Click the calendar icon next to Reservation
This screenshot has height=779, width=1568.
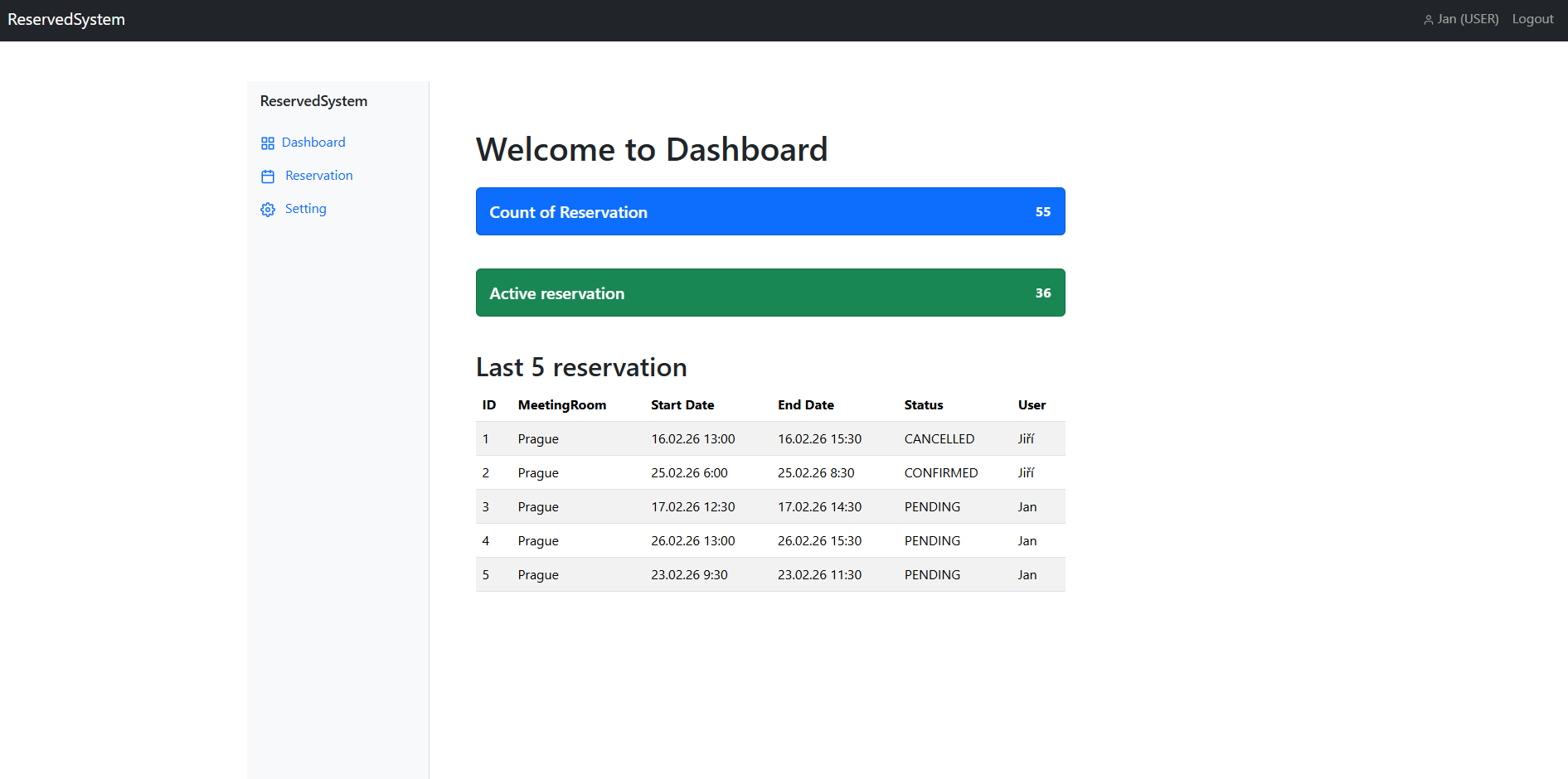pos(267,176)
